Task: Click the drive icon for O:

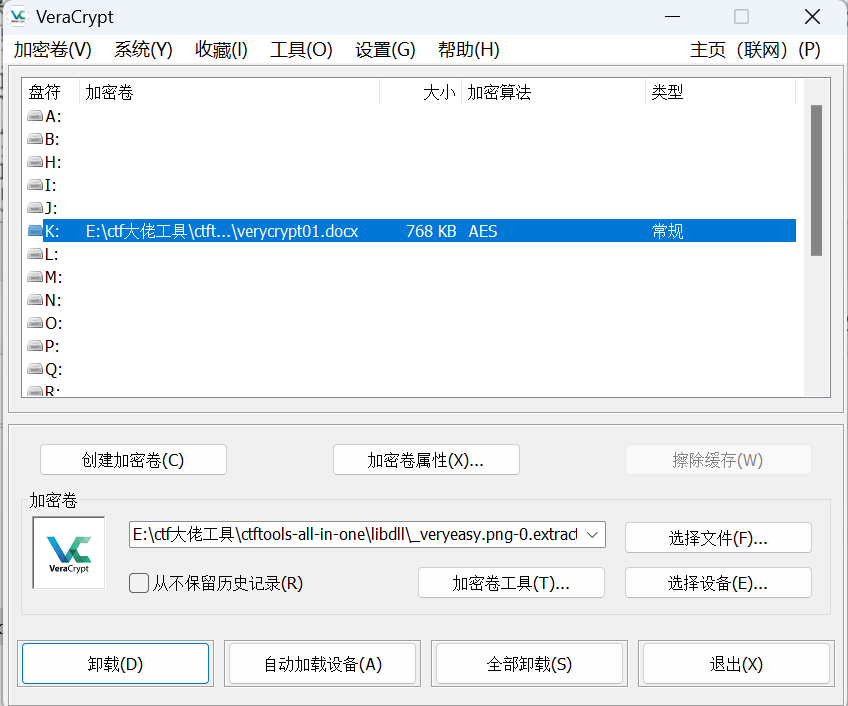Action: click(x=35, y=323)
